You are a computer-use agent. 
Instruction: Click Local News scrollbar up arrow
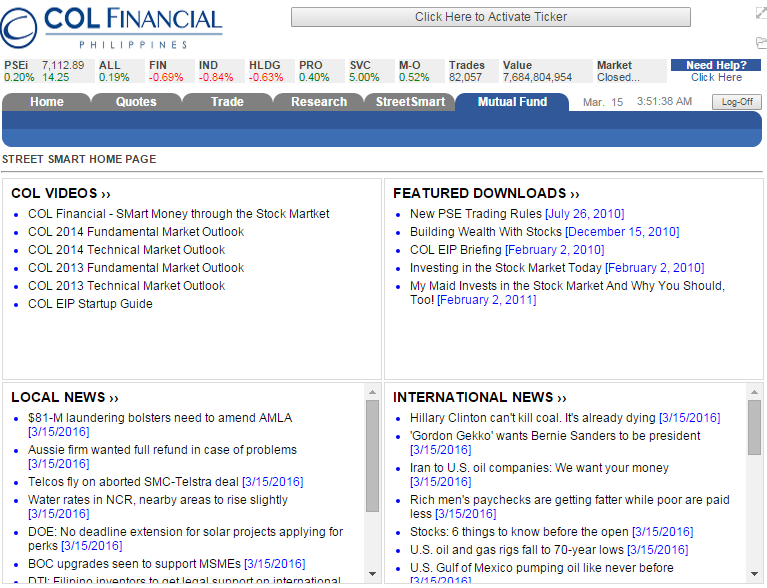tap(372, 392)
